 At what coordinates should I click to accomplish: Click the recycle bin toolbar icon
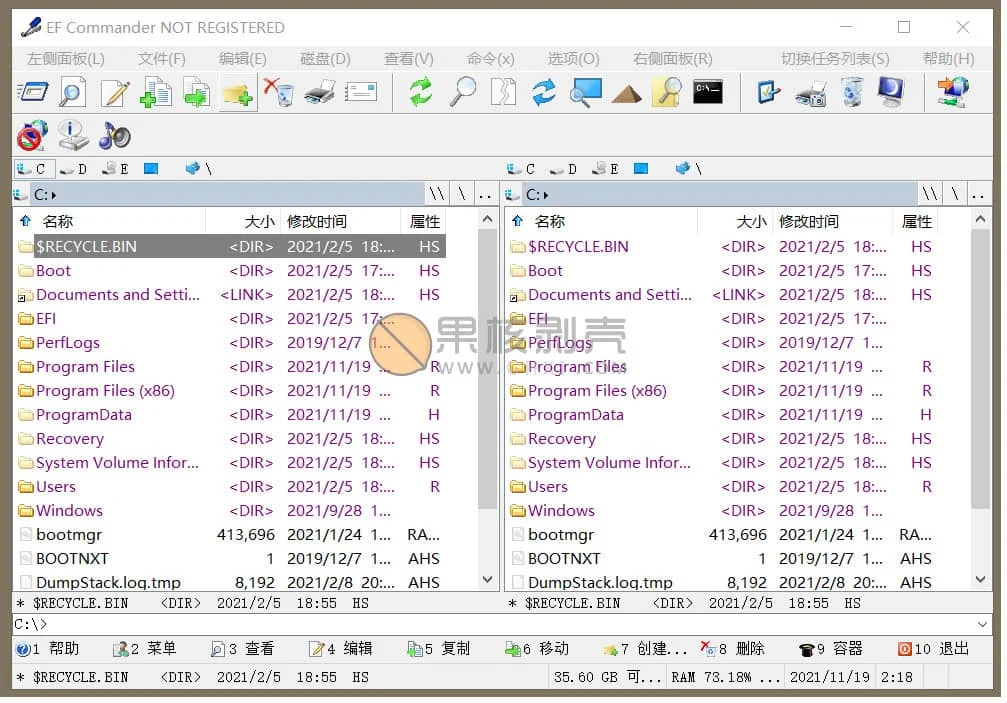(x=851, y=93)
